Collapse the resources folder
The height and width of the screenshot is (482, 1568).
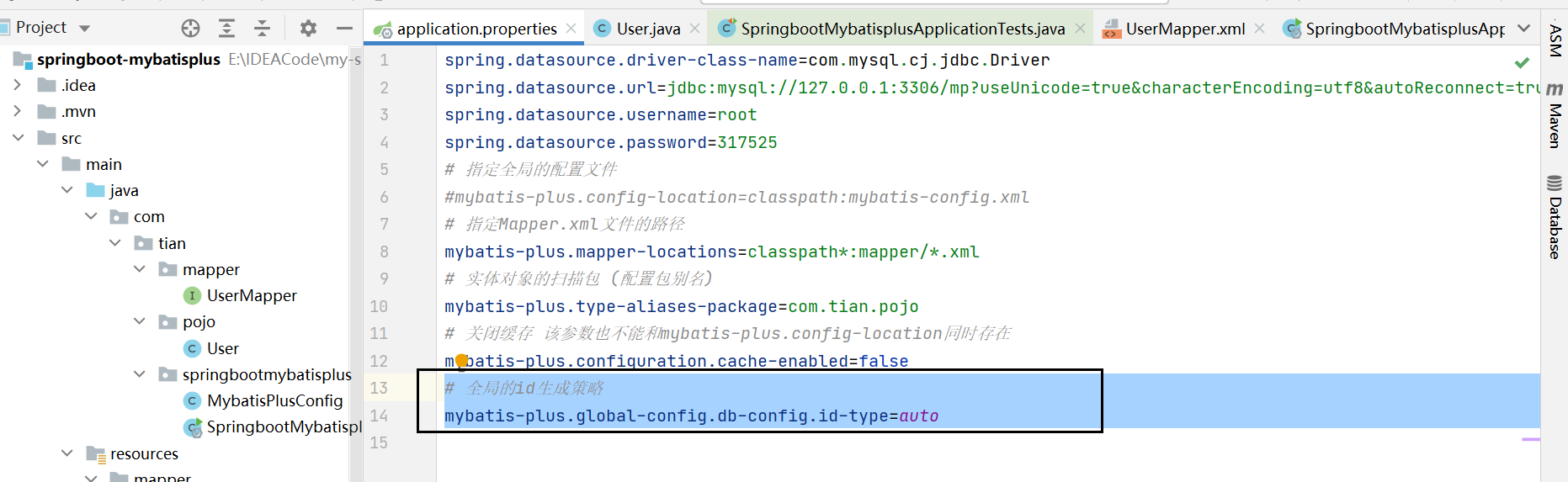[x=66, y=453]
